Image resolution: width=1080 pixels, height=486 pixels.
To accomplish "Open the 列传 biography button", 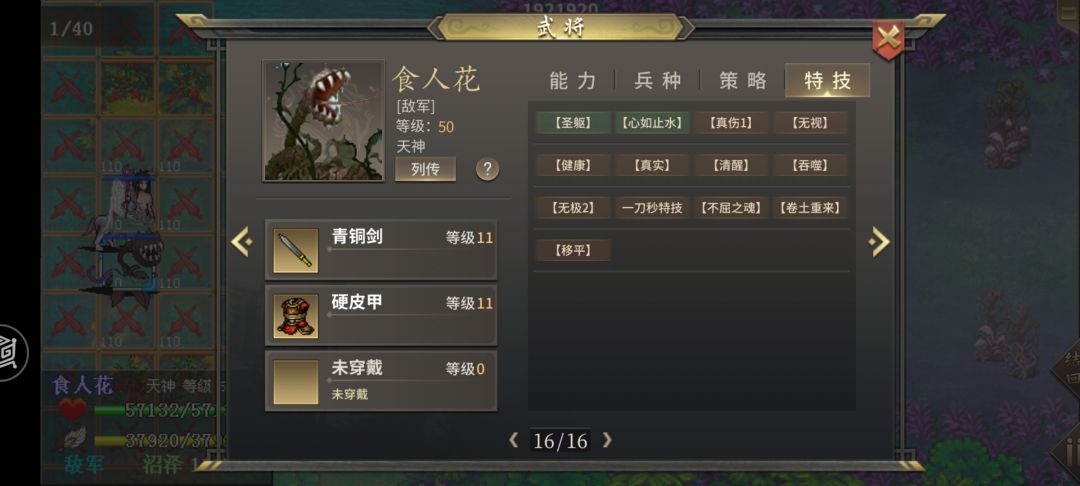I will coord(425,169).
